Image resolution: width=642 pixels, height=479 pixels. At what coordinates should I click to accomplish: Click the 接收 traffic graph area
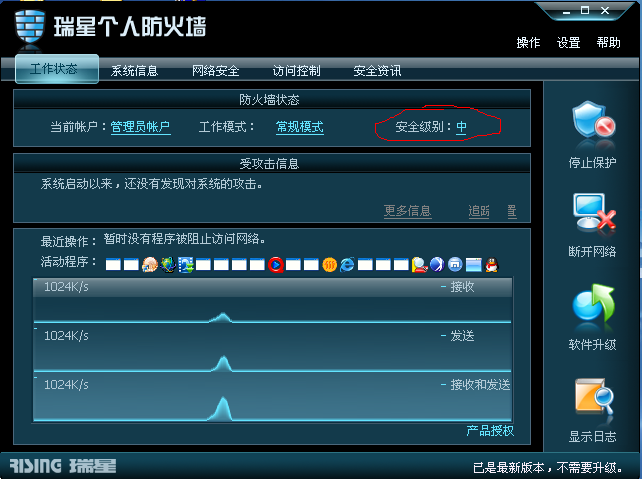272,301
